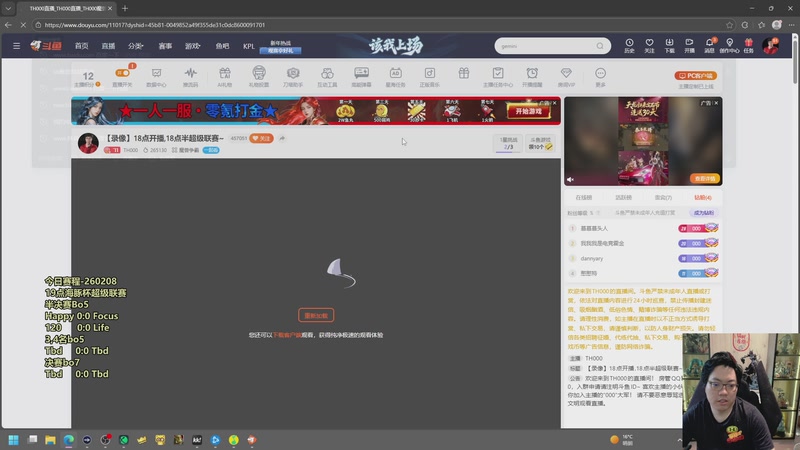Toggle the 直播开关 live switch
This screenshot has height=450, width=800.
tap(122, 76)
